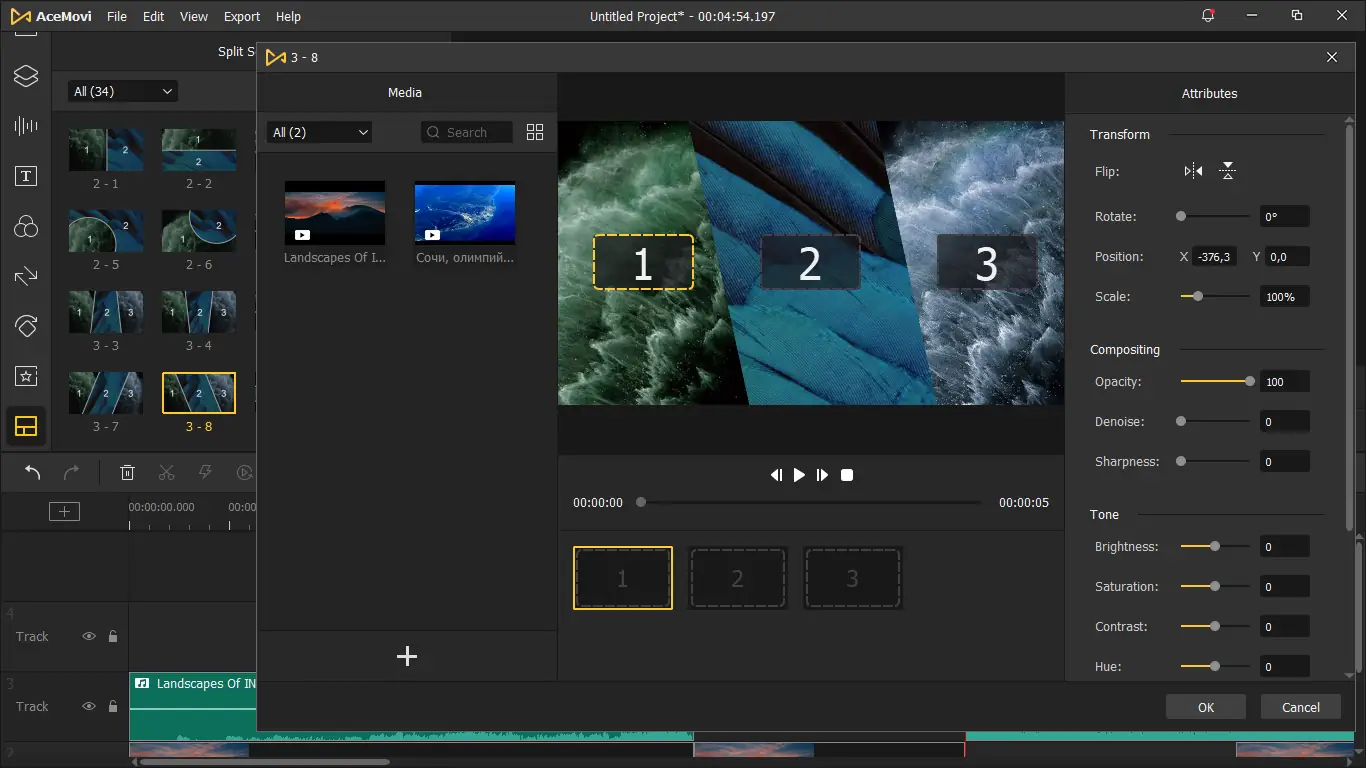Open the Export menu
This screenshot has width=1366, height=768.
(242, 16)
